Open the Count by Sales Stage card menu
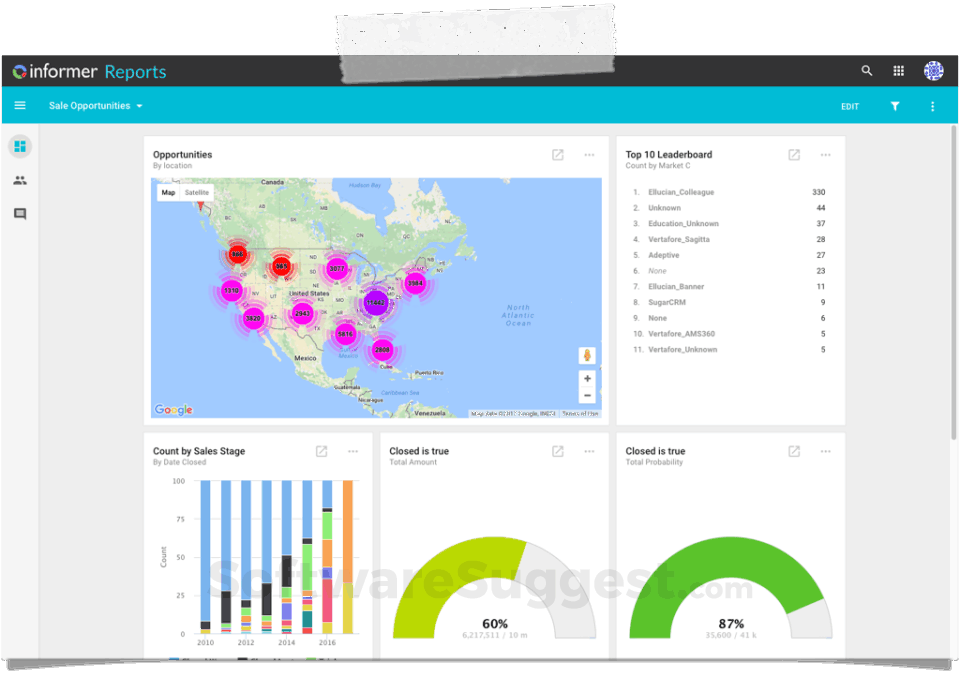960x678 pixels. pyautogui.click(x=352, y=451)
